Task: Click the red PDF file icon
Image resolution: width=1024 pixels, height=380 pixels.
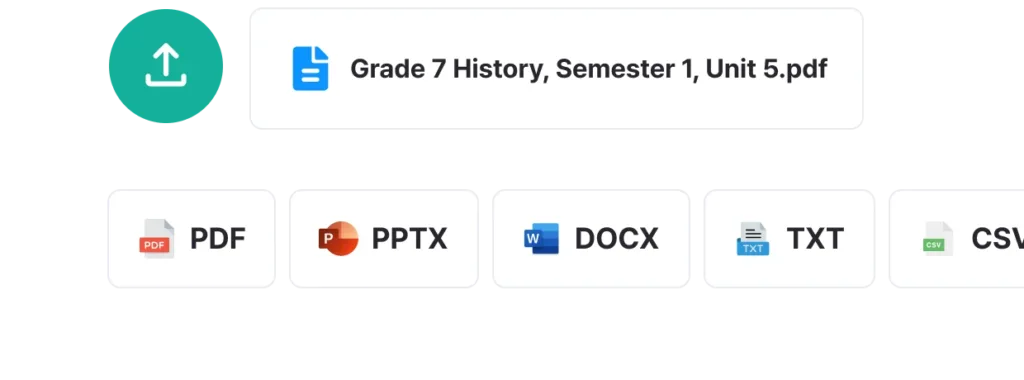Action: (x=157, y=238)
